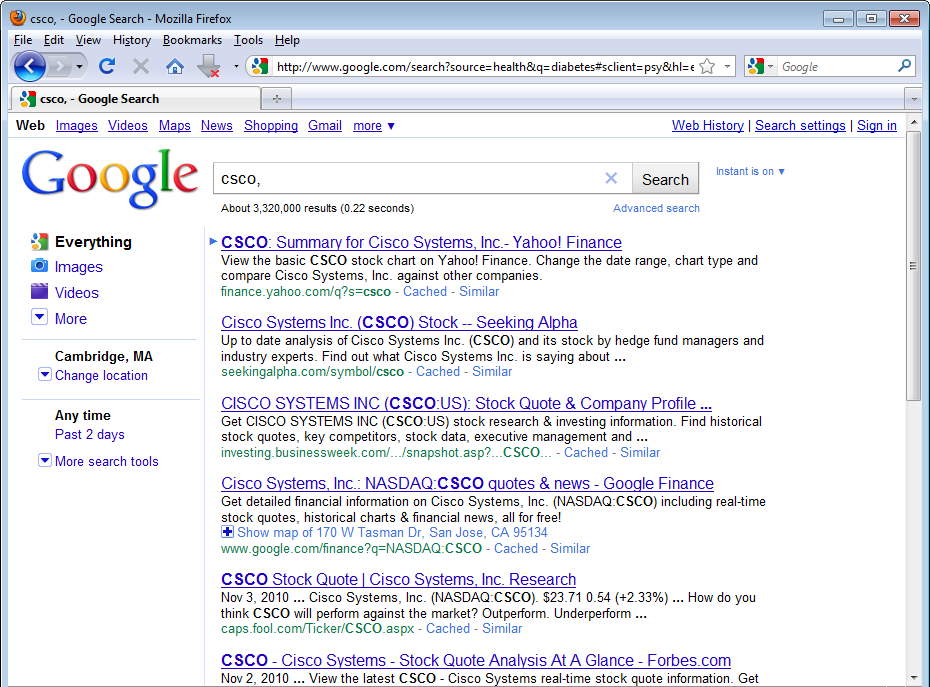Click the Google search engine icon in search box
The height and width of the screenshot is (687, 930).
[x=756, y=66]
